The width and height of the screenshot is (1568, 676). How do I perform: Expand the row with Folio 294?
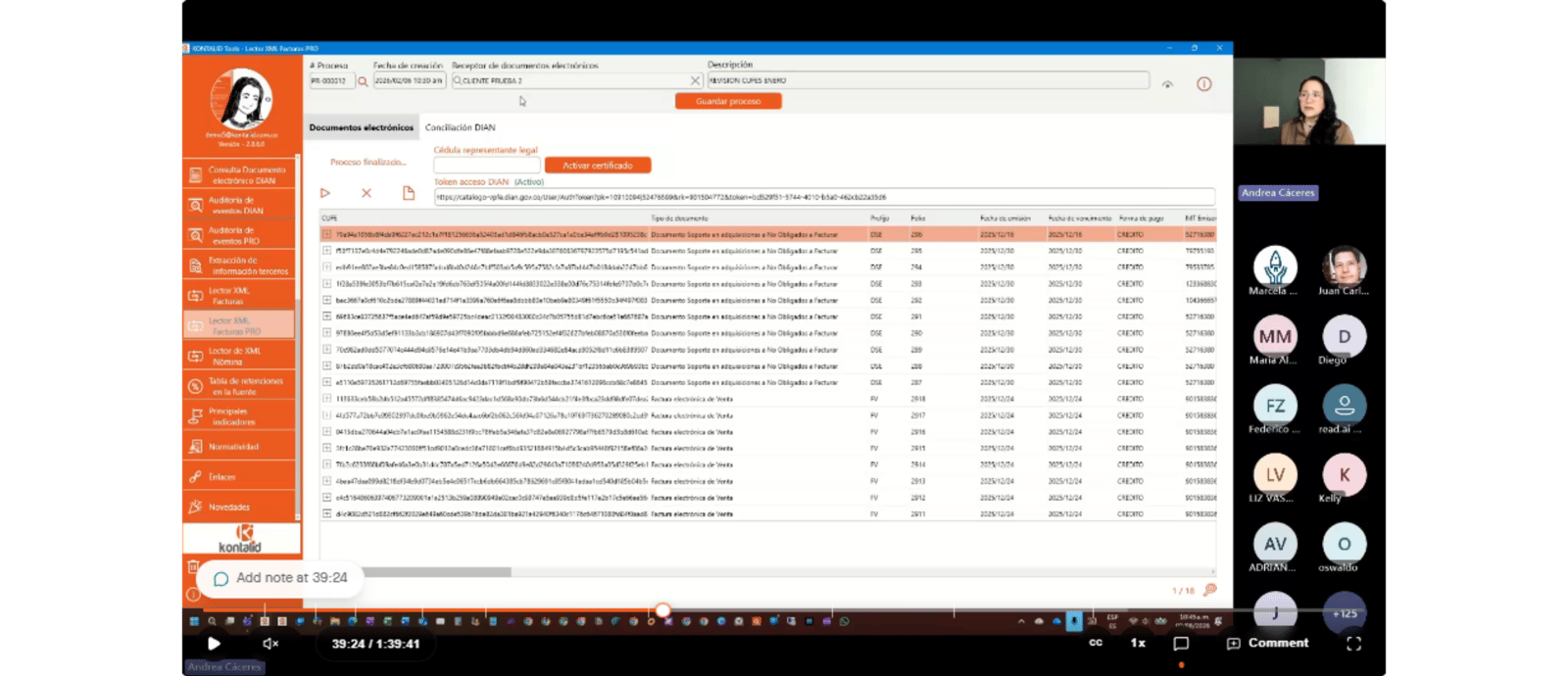[x=327, y=266]
